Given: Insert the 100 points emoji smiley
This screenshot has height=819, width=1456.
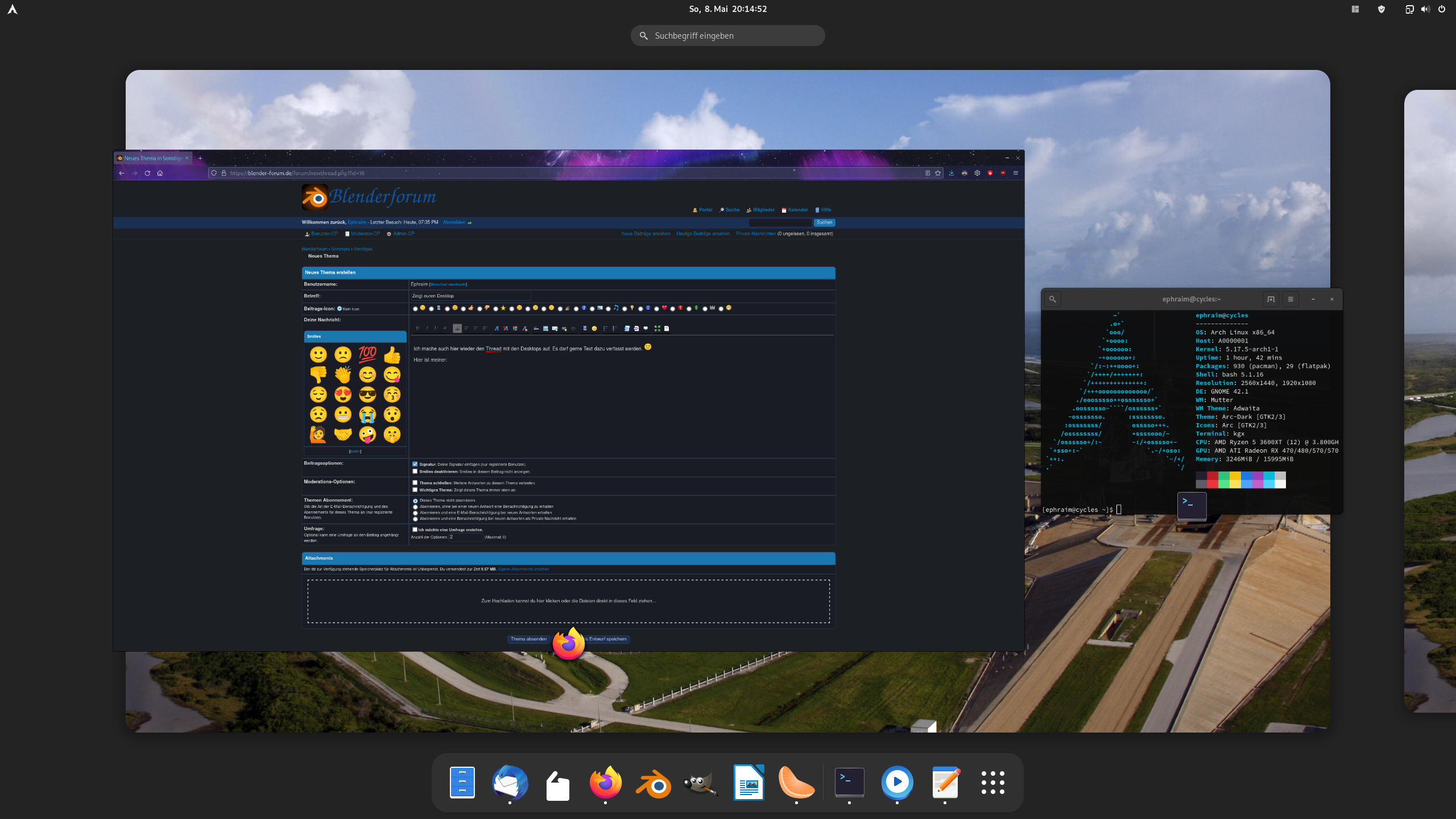Looking at the screenshot, I should coord(367,354).
